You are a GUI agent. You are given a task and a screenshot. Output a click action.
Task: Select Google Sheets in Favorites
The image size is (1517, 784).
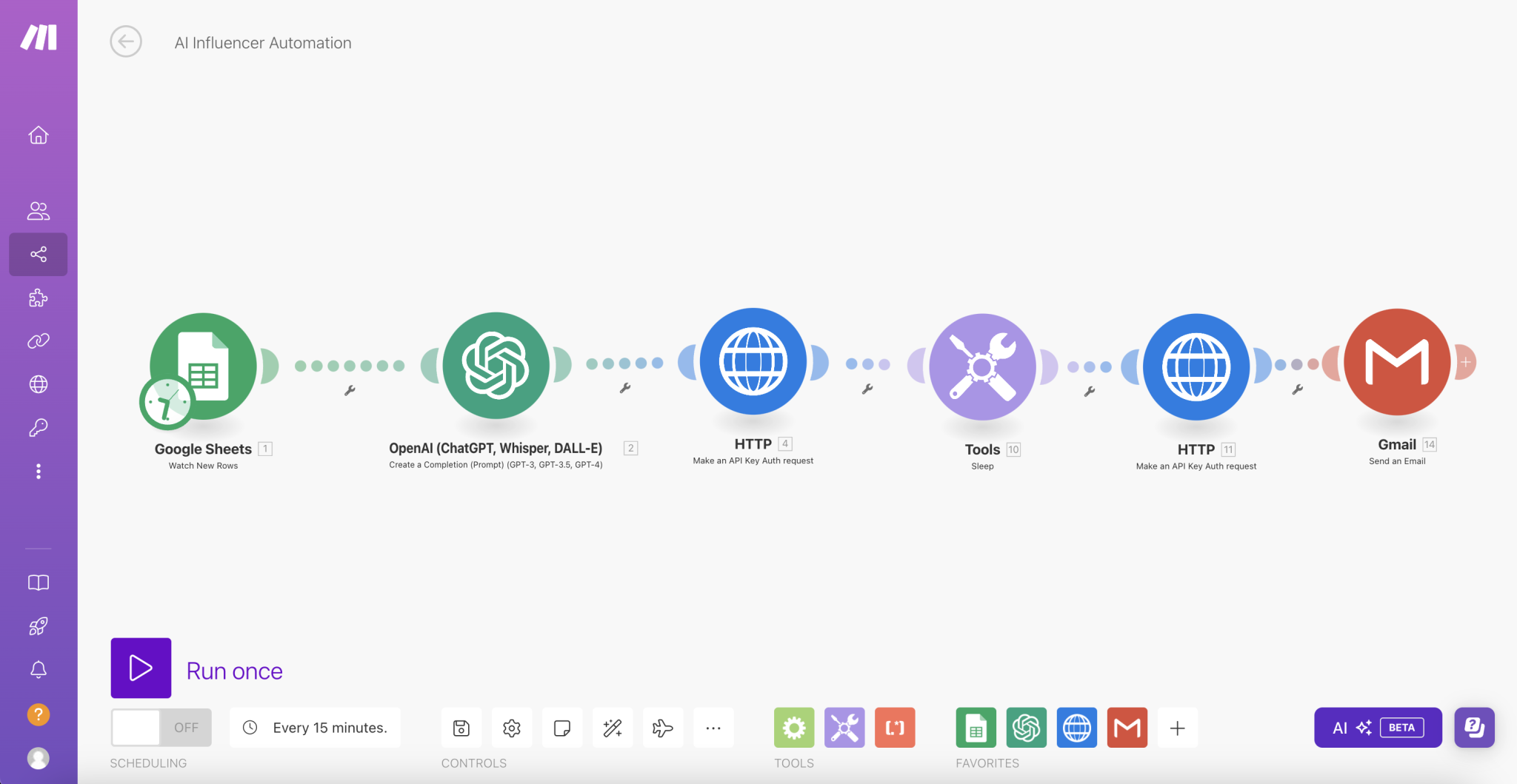976,728
